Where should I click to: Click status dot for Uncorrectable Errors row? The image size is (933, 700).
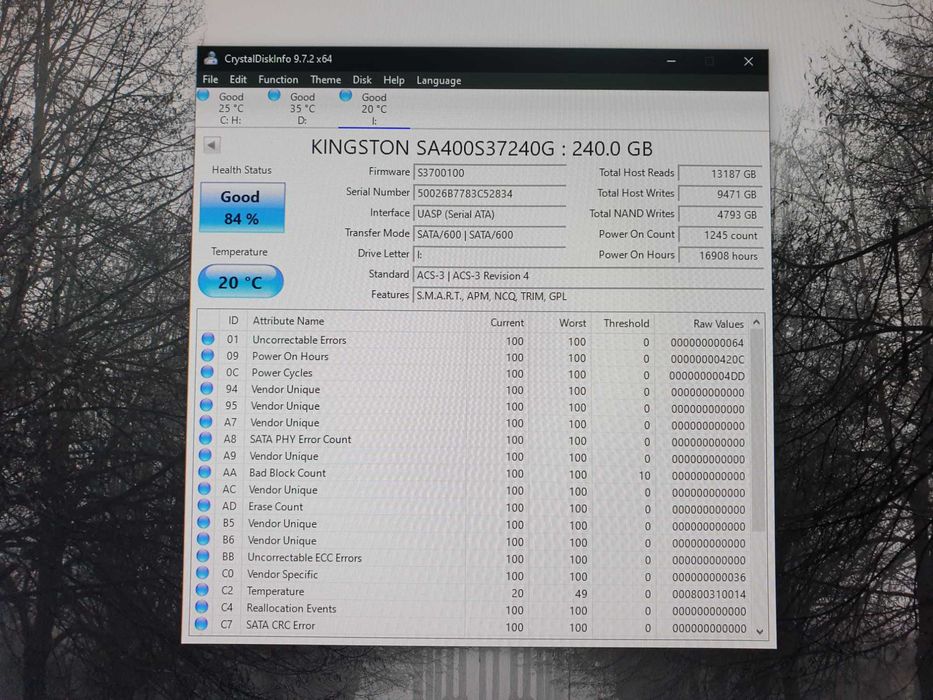tap(208, 339)
